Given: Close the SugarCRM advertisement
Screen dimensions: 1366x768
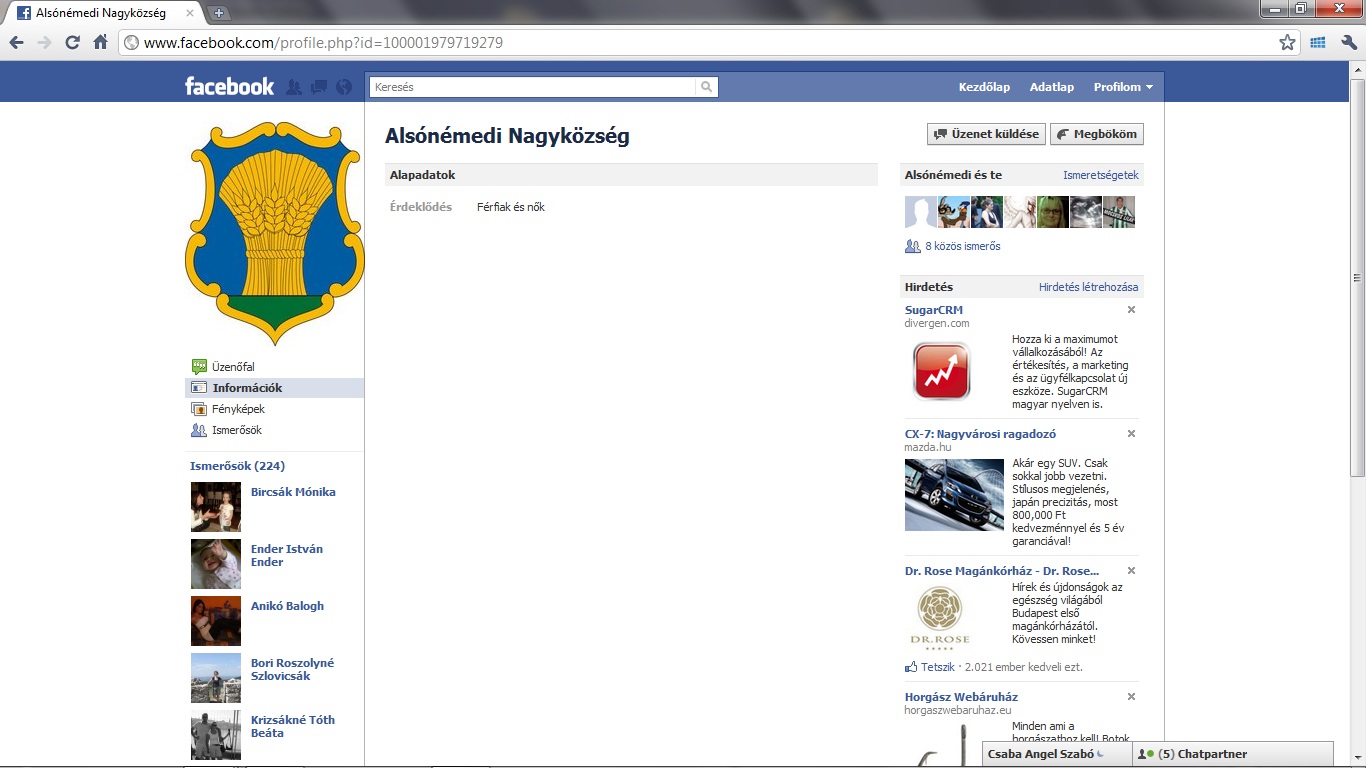Looking at the screenshot, I should 1131,310.
